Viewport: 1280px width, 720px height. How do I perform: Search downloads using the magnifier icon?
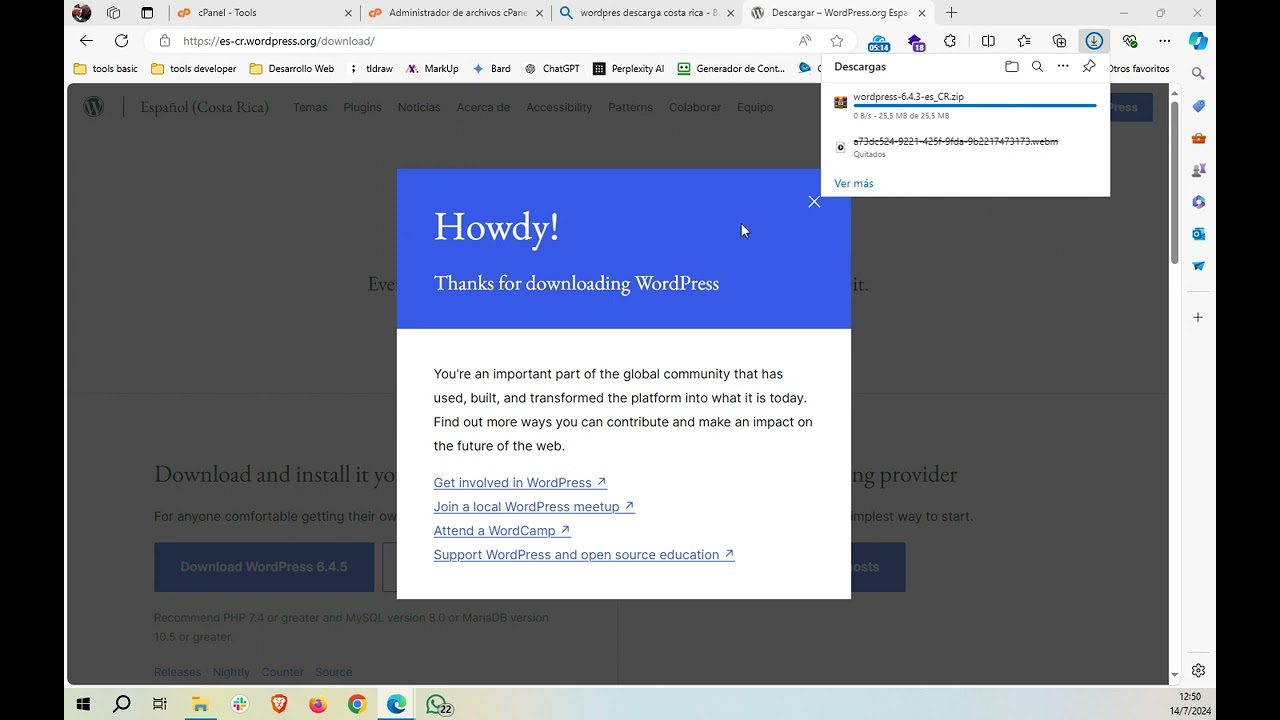1037,67
